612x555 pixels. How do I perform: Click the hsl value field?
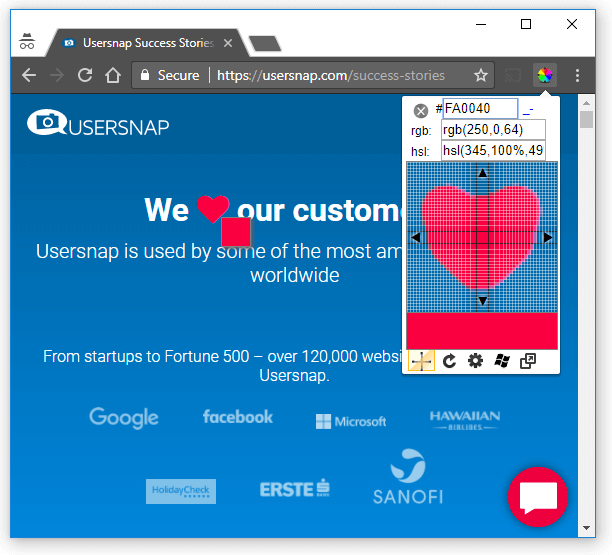point(493,150)
